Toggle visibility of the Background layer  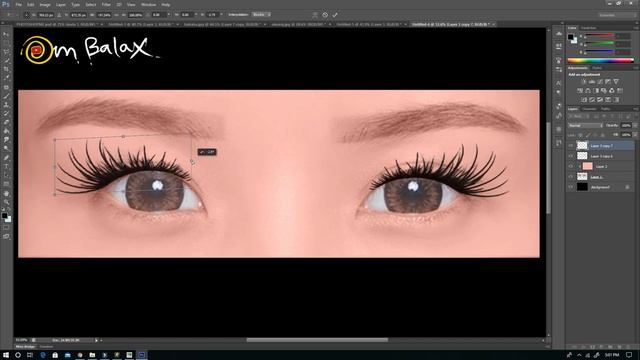[571, 187]
